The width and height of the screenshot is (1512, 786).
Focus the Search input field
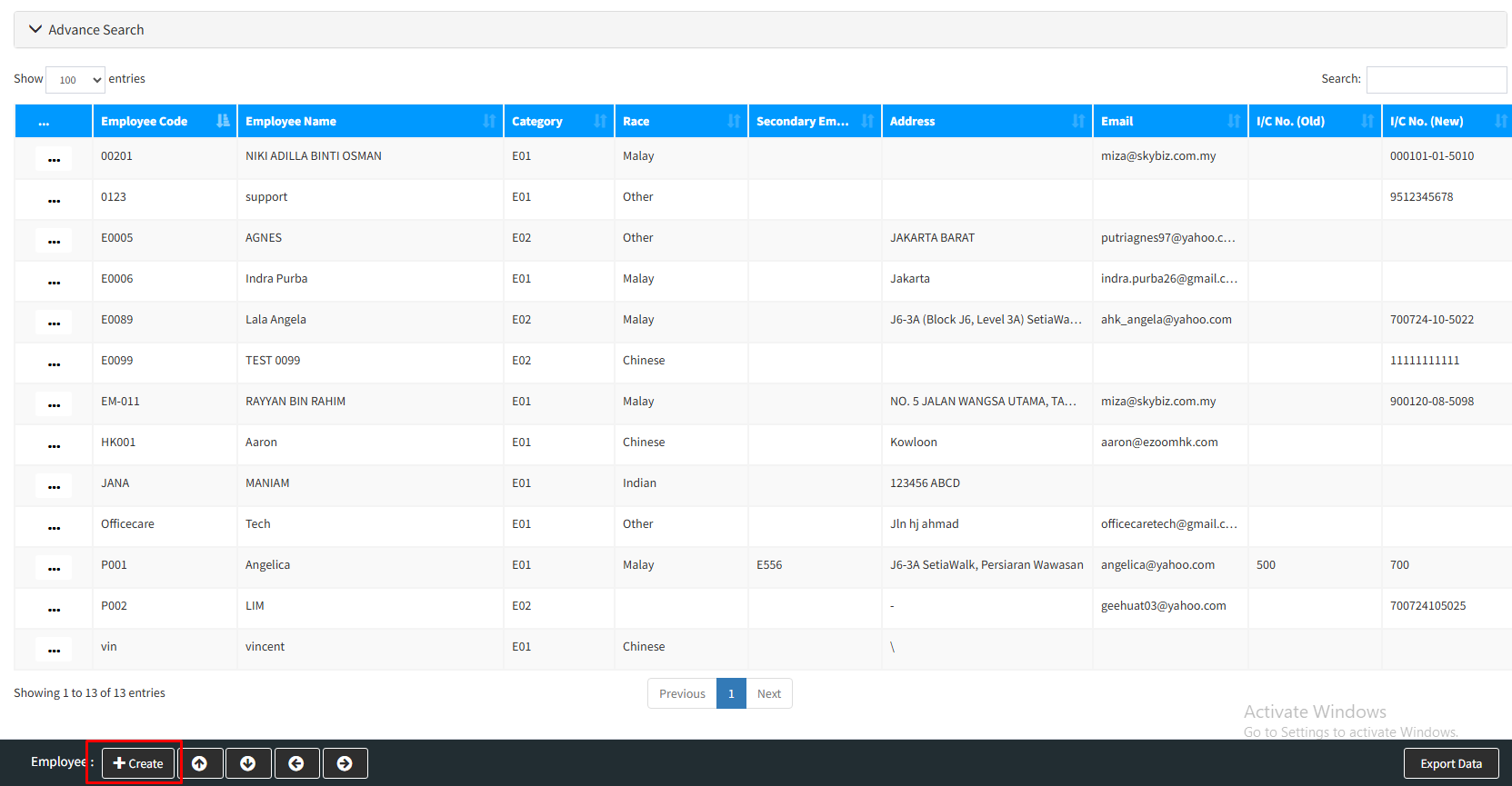(1436, 80)
